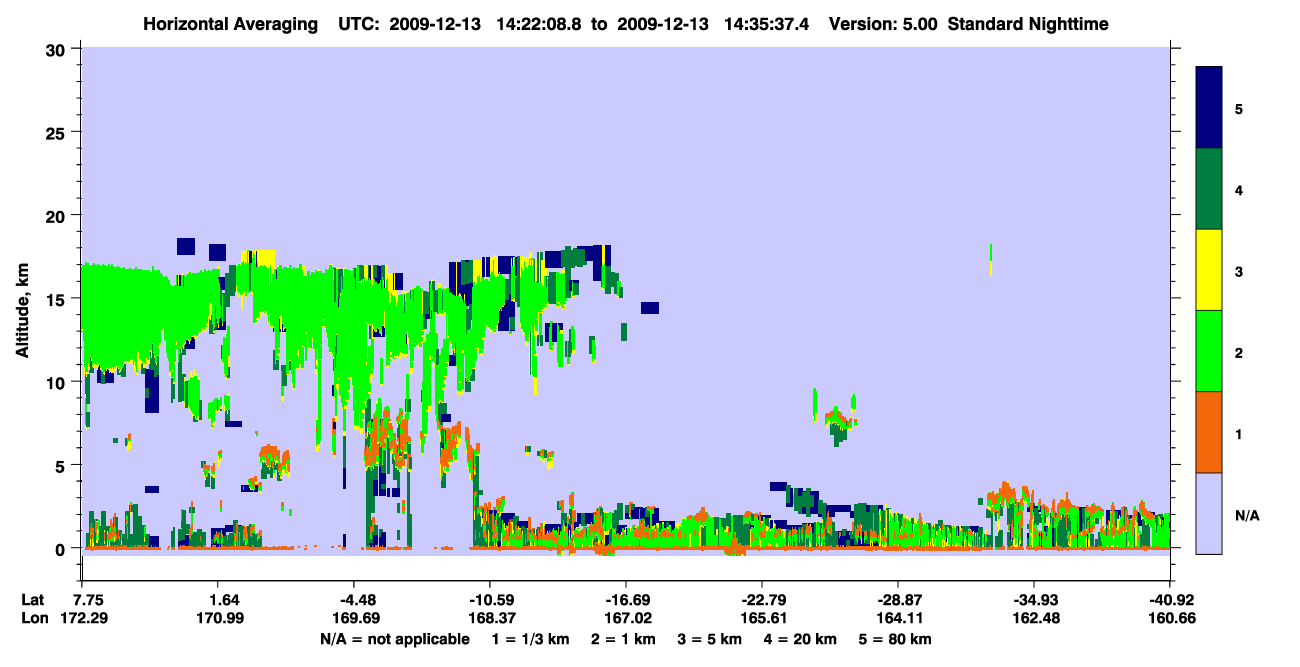This screenshot has width=1300, height=667.
Task: Click the colorbar label '4'
Action: click(1238, 189)
